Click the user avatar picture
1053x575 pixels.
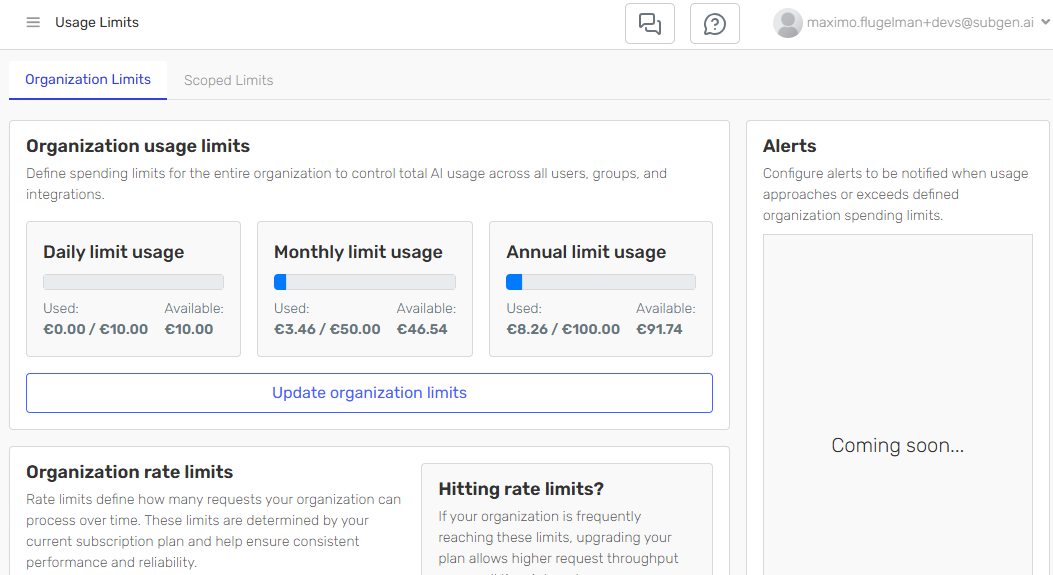click(787, 23)
